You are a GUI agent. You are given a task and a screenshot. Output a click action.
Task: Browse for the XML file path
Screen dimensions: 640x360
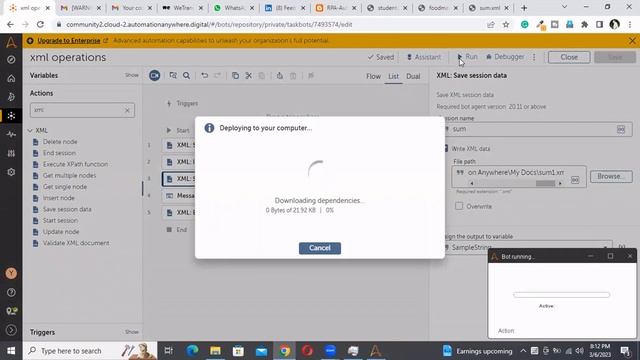(x=611, y=176)
